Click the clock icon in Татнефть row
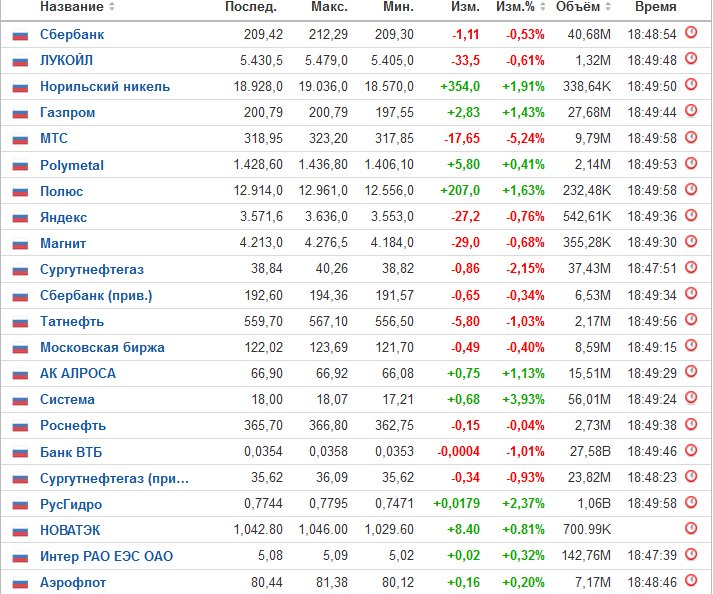The width and height of the screenshot is (713, 594). [x=691, y=320]
